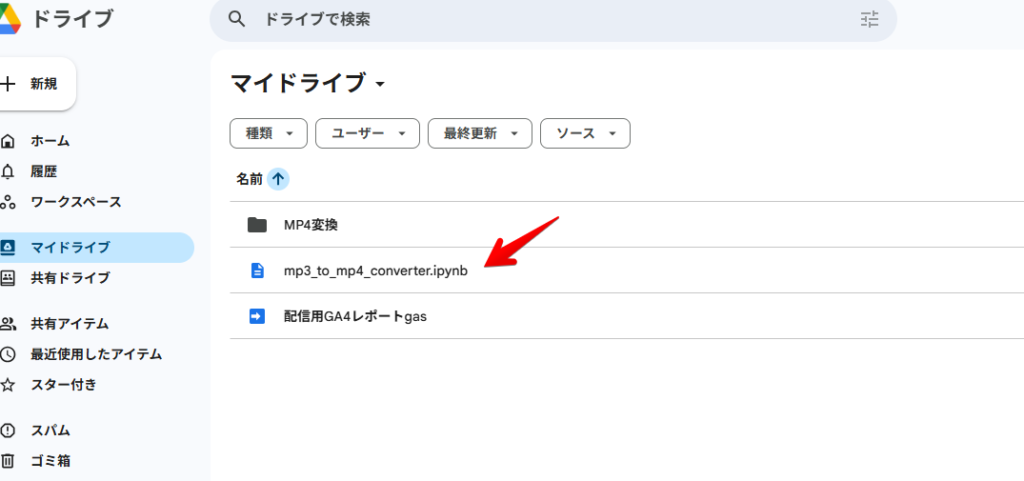1024x481 pixels.
Task: Click the document icon beside mp3_to_mp4_converter.ipynb
Action: [x=257, y=271]
